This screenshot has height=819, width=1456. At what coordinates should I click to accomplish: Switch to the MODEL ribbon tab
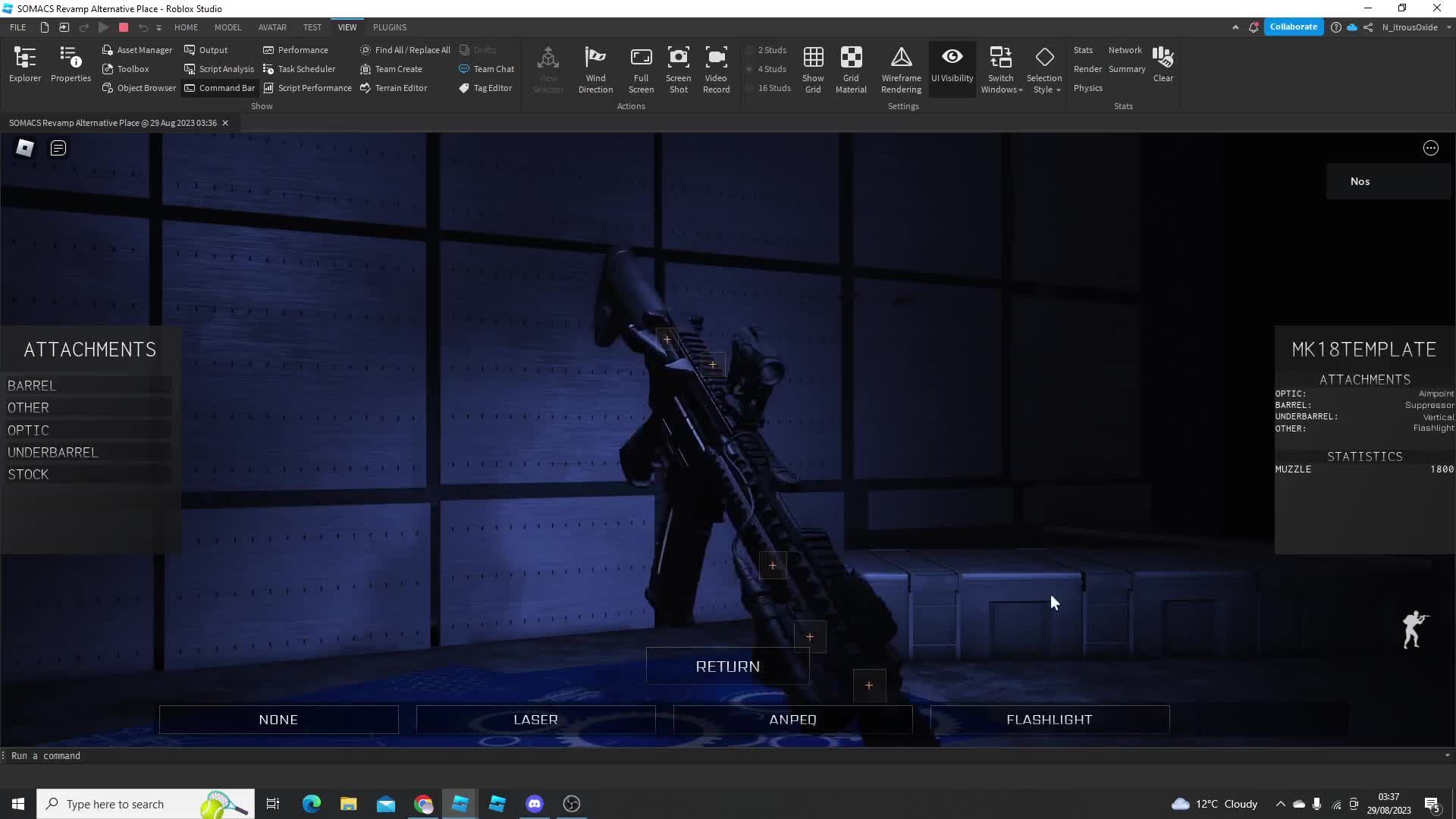[228, 27]
